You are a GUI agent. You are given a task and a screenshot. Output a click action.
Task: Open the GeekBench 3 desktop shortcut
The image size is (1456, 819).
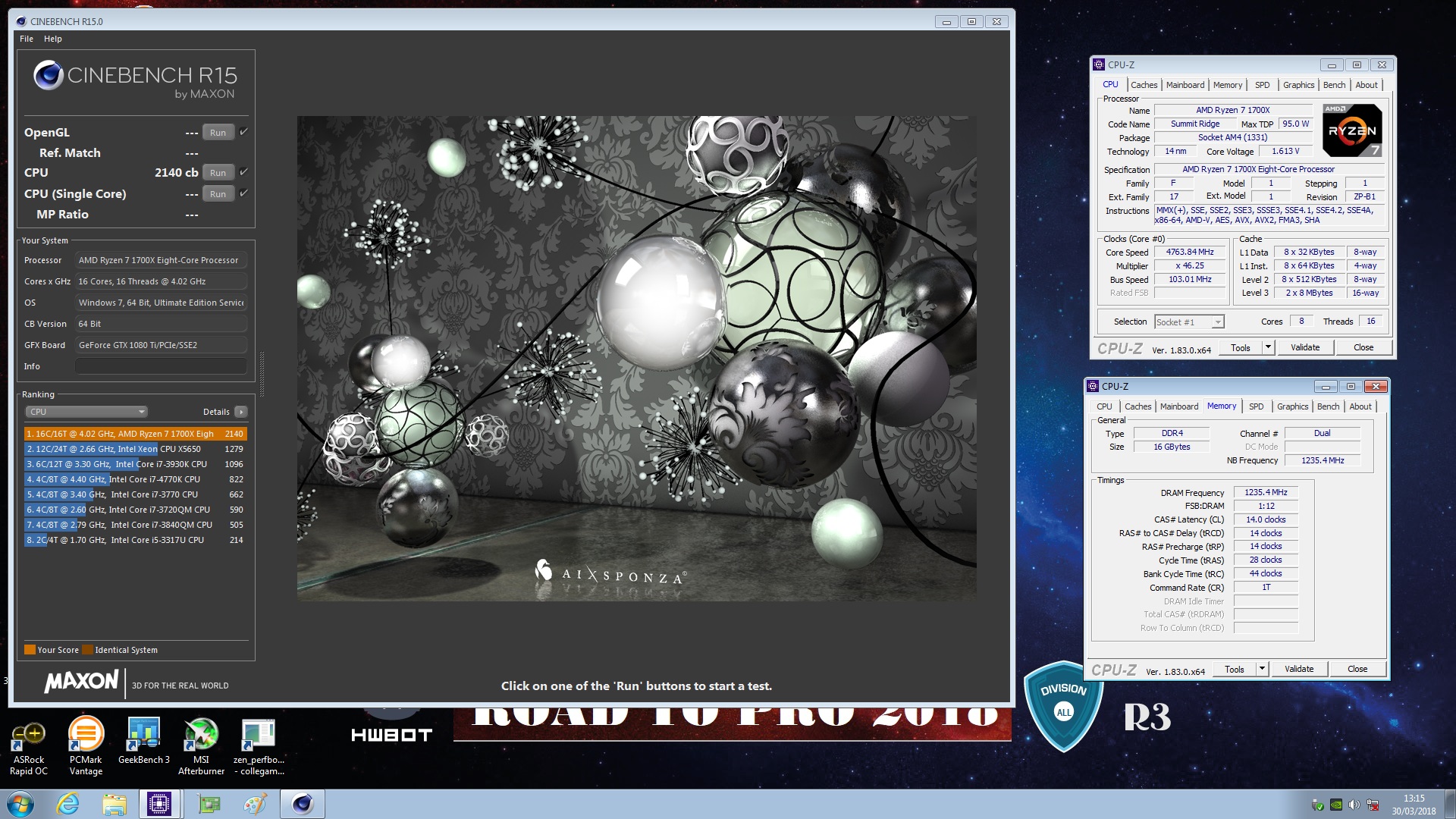[144, 741]
